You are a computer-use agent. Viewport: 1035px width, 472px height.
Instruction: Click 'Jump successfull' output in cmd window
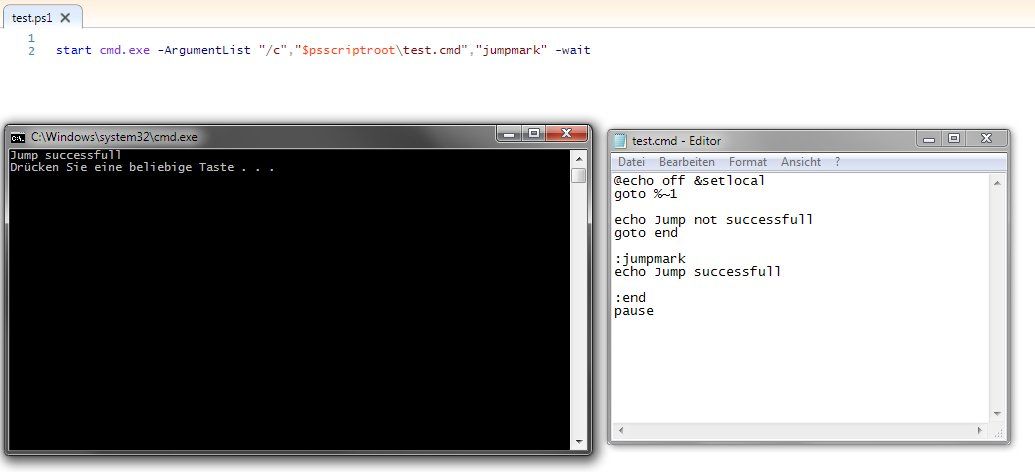click(66, 155)
